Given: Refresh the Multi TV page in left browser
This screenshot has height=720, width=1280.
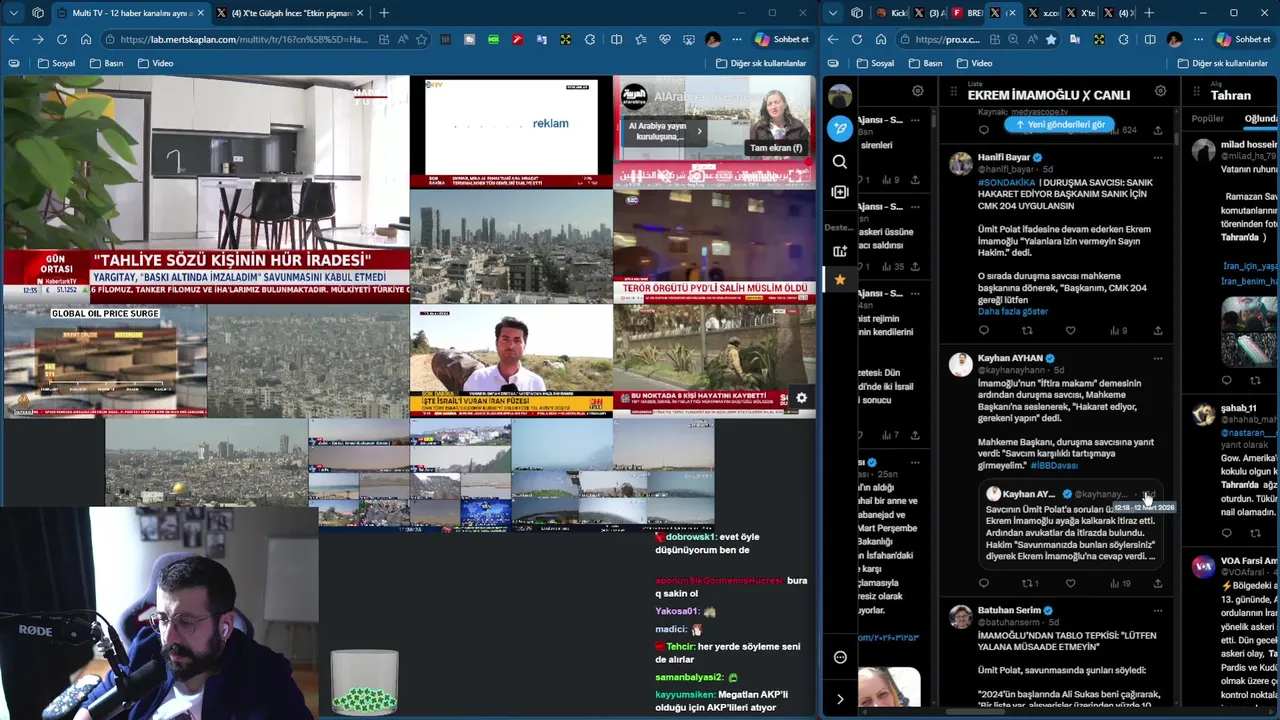Looking at the screenshot, I should click(x=62, y=39).
